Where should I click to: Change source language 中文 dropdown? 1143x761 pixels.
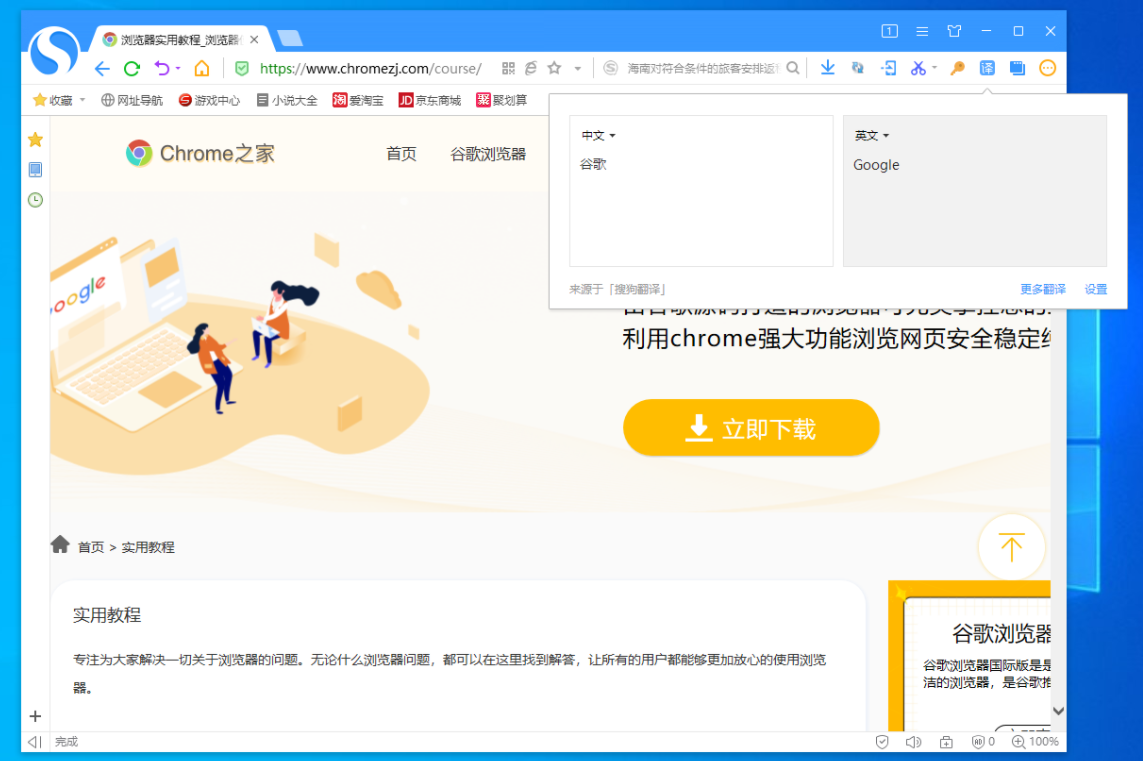point(598,136)
